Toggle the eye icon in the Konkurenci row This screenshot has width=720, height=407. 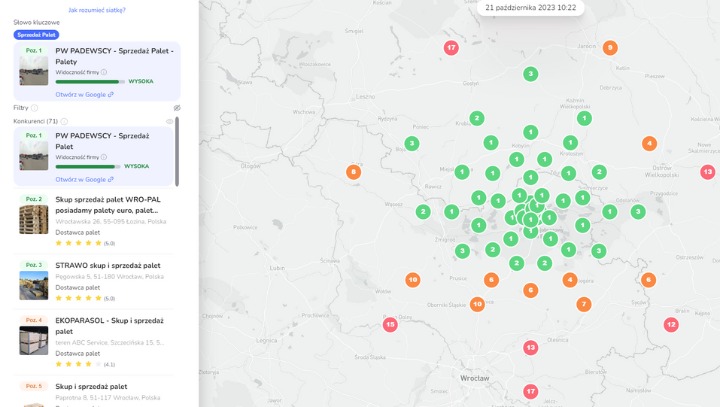tap(169, 121)
